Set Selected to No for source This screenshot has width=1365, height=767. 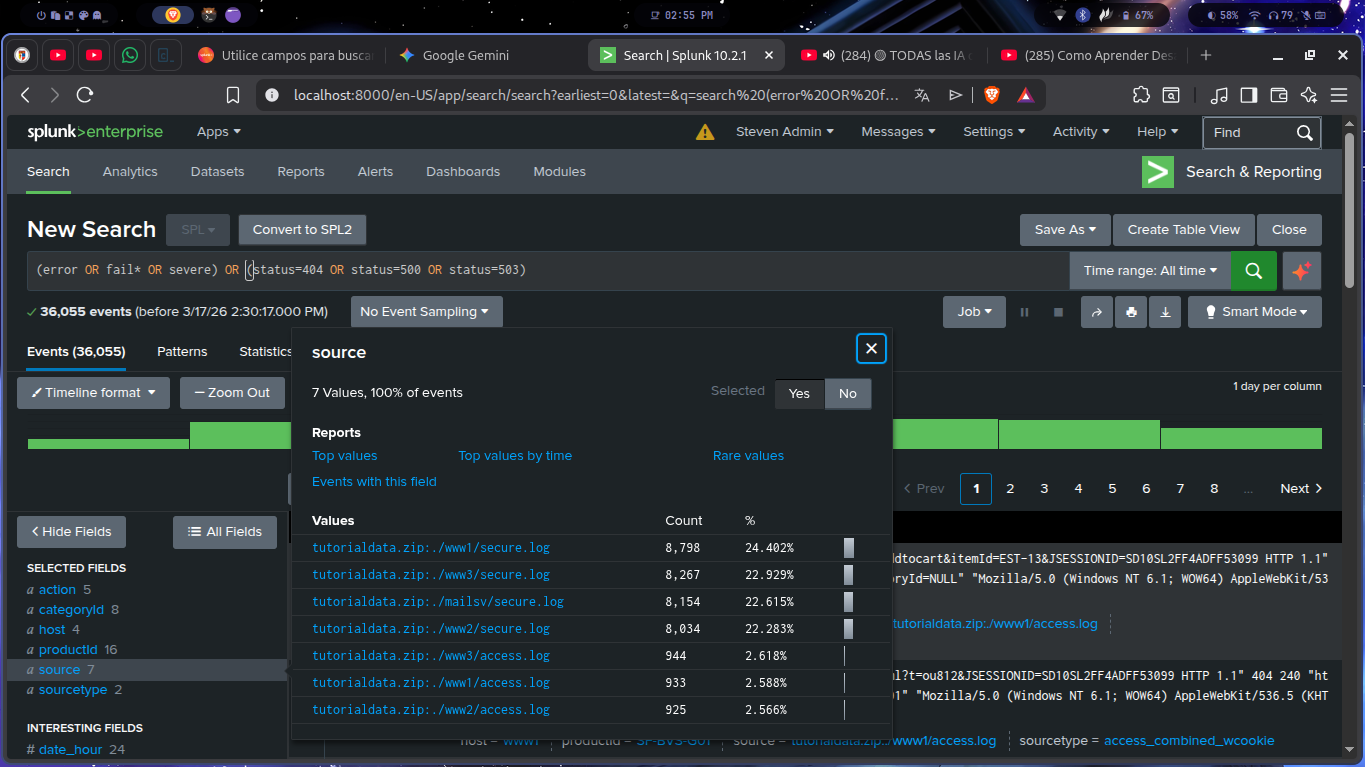847,394
